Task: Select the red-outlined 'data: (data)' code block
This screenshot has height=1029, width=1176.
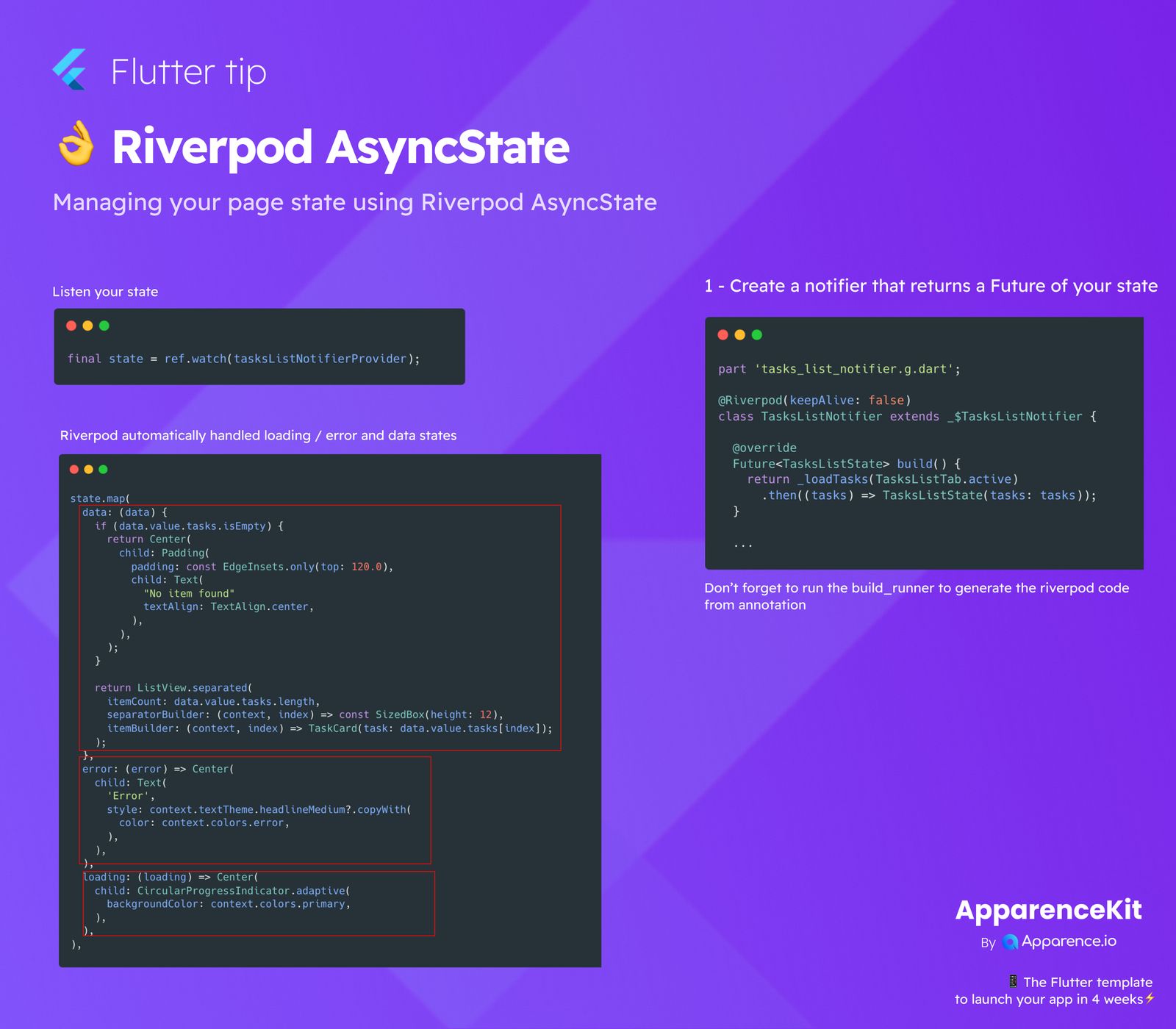Action: (320, 628)
